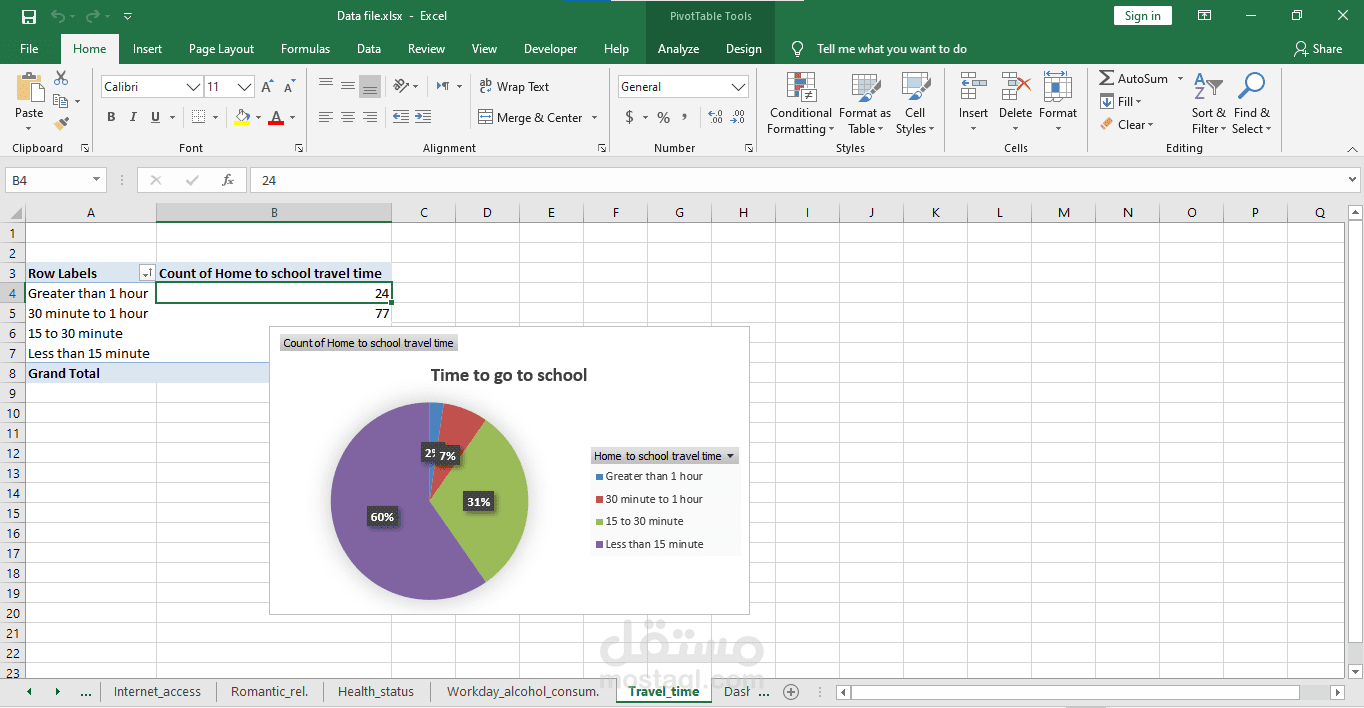1364x708 pixels.
Task: Toggle Align Right
Action: pos(370,117)
